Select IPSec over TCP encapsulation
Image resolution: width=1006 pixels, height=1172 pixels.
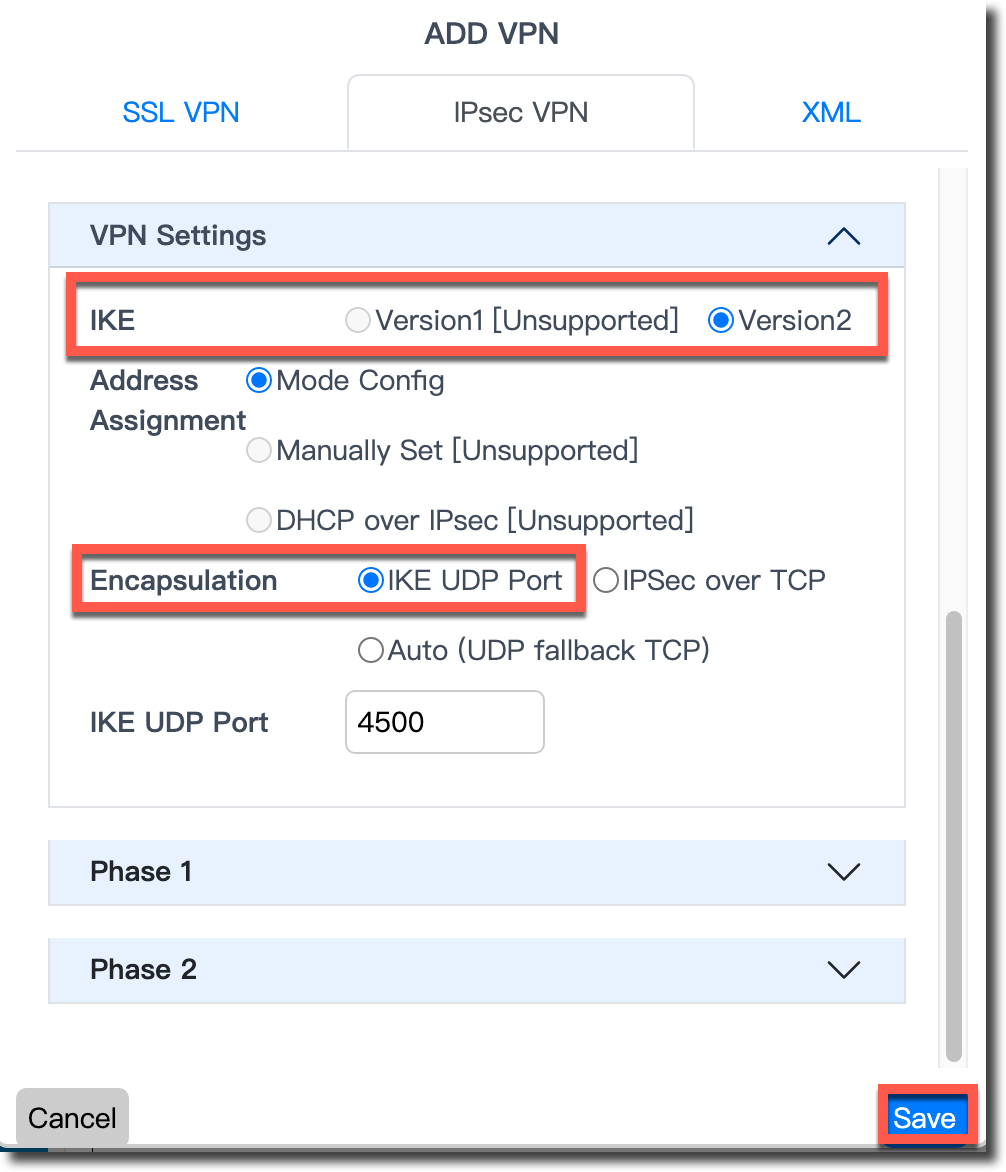605,581
